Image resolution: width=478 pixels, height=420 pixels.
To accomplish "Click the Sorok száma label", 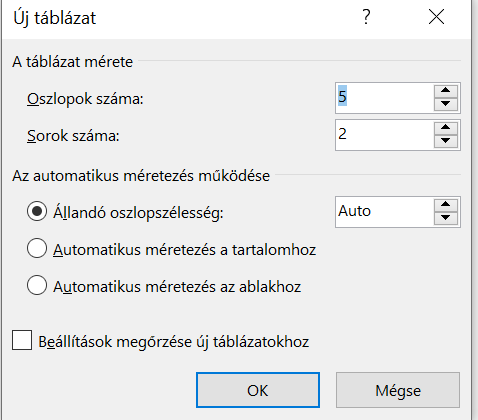I will point(73,136).
